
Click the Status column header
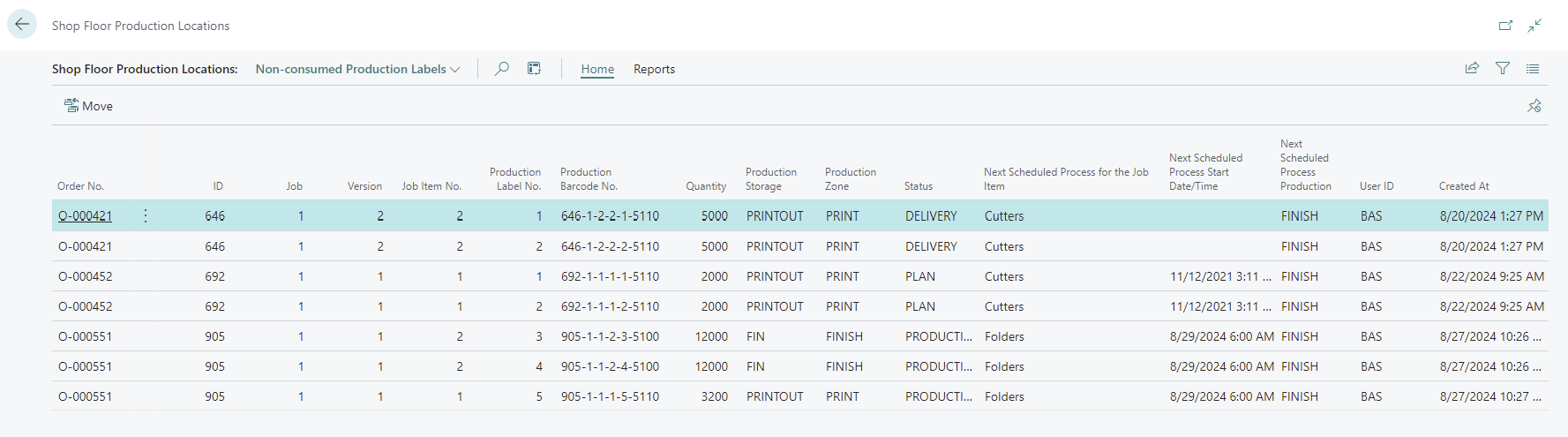919,186
